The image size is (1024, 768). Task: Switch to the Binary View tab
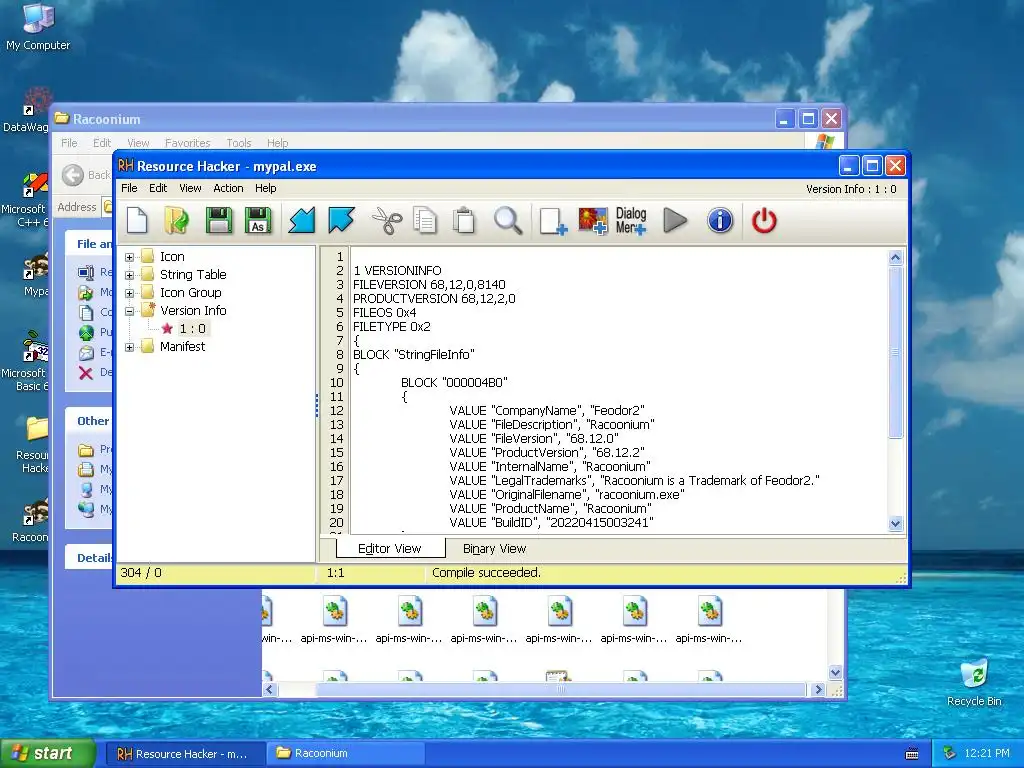click(x=494, y=549)
